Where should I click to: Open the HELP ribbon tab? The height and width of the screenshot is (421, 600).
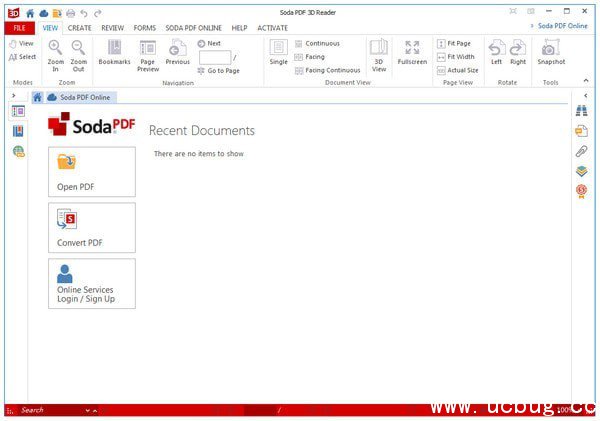[x=240, y=28]
